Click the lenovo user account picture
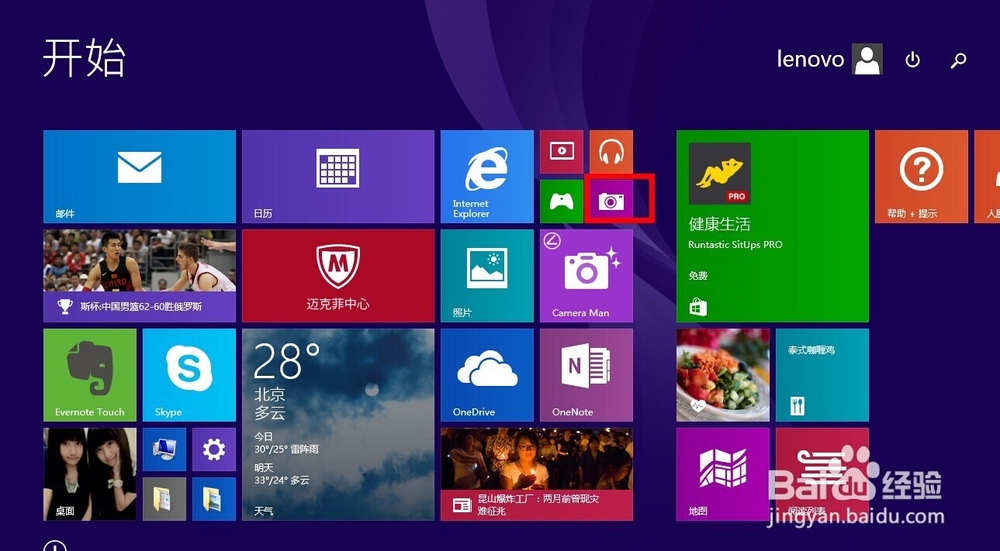The width and height of the screenshot is (1000, 551). pos(867,59)
